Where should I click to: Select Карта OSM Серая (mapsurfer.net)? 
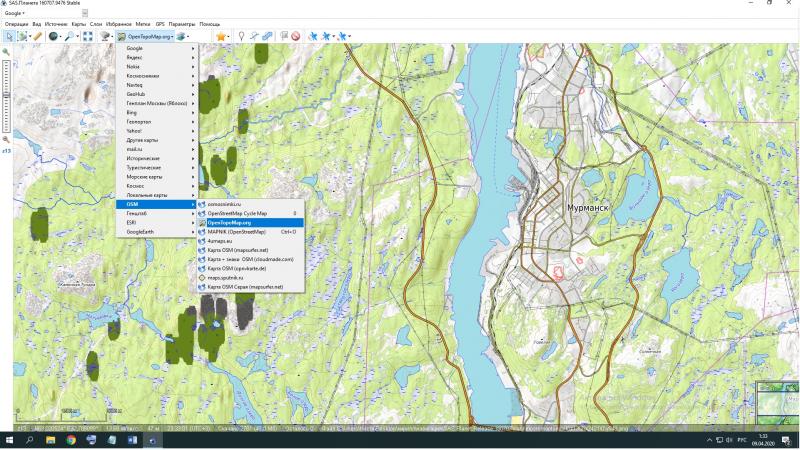click(251, 287)
